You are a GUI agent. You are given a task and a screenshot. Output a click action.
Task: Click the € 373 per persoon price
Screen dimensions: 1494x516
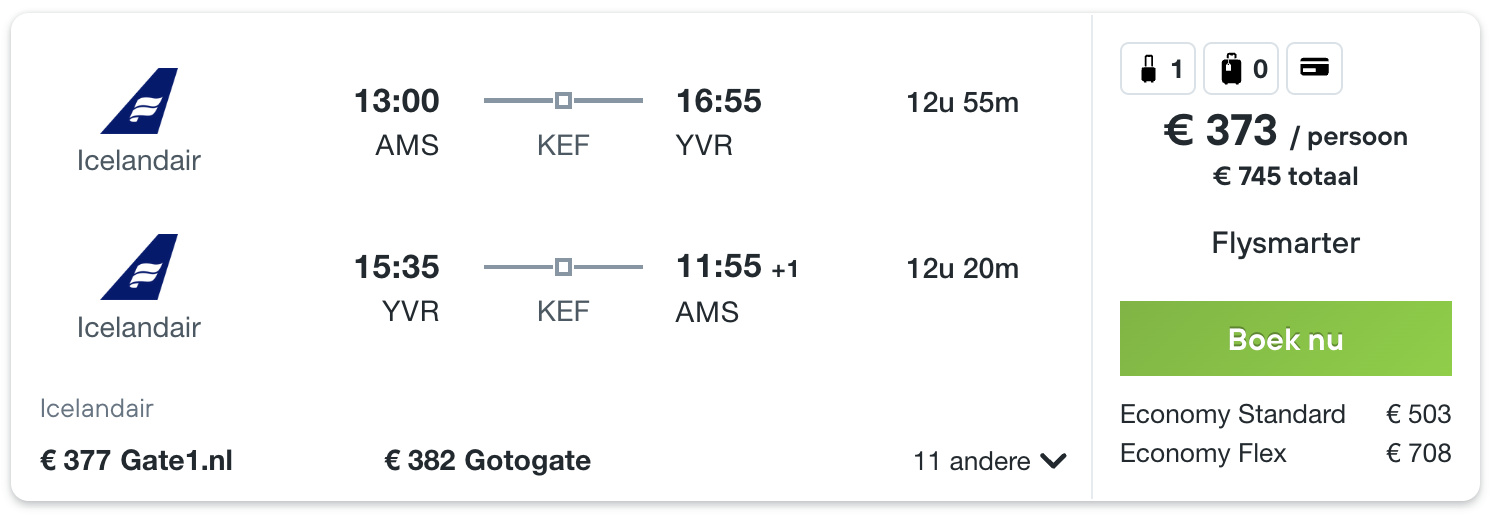tap(1285, 131)
